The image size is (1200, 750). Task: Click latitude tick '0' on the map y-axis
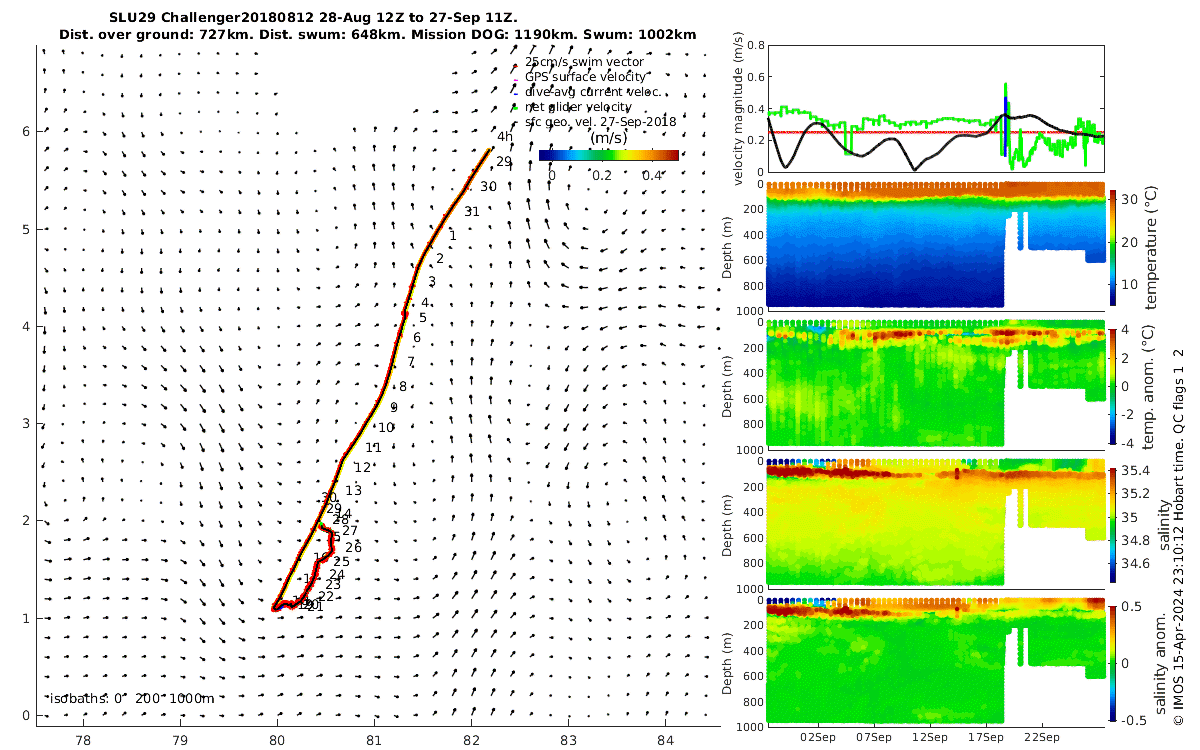27,715
